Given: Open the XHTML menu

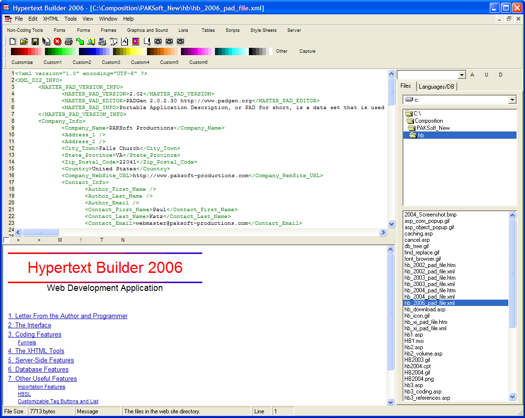Looking at the screenshot, I should (x=51, y=19).
